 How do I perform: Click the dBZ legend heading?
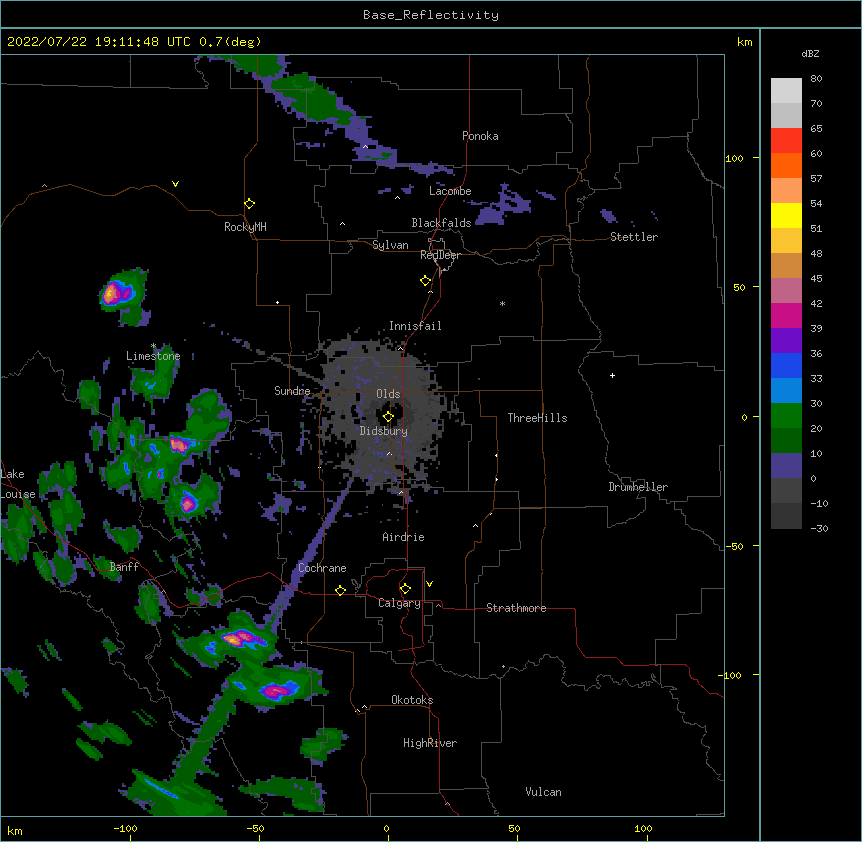(810, 54)
